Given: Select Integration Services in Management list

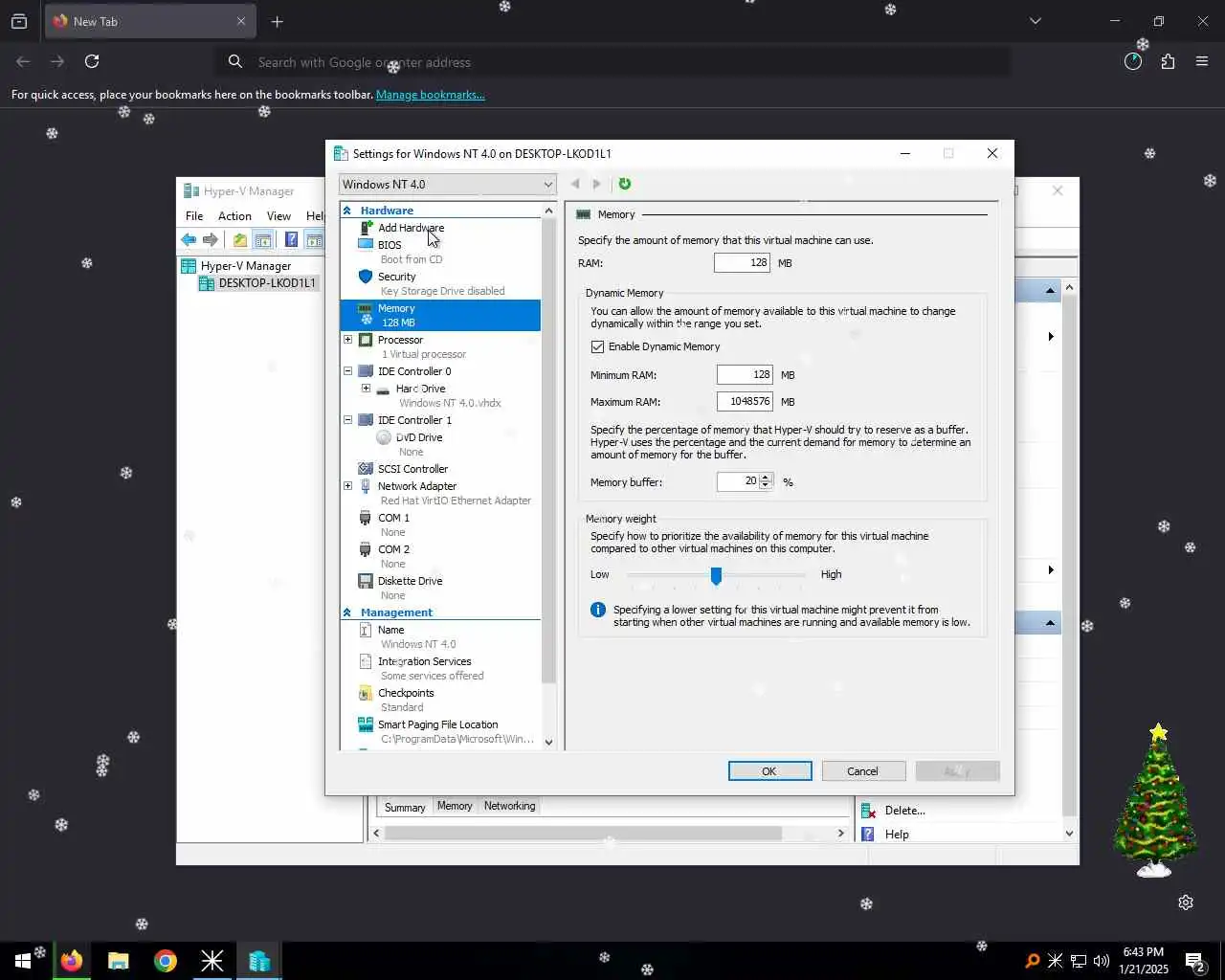Looking at the screenshot, I should pos(424,661).
